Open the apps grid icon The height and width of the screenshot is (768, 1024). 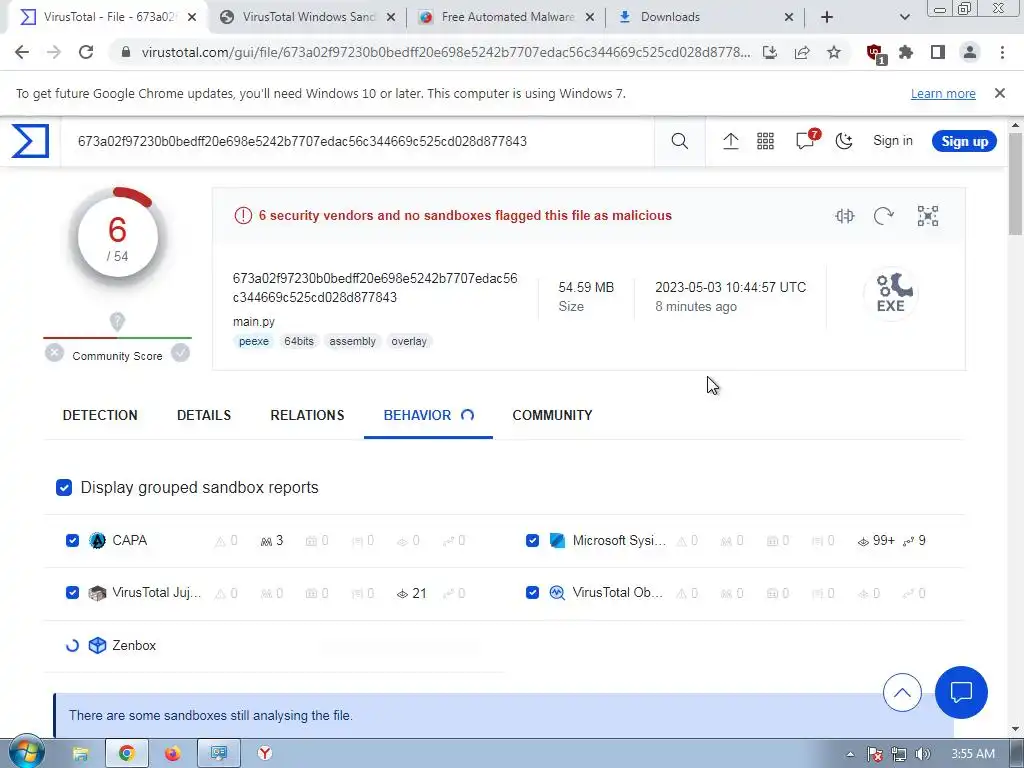click(765, 141)
